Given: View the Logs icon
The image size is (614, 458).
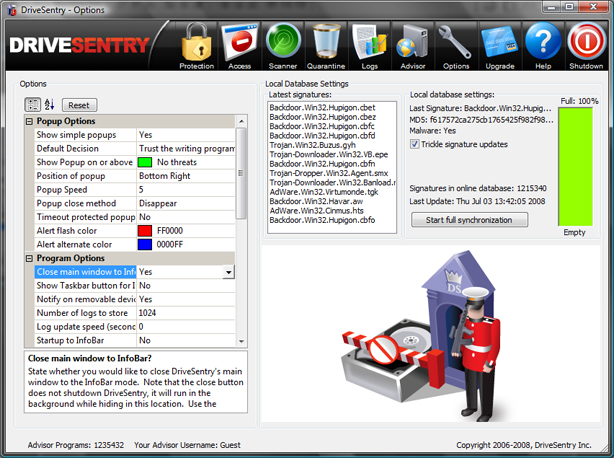Looking at the screenshot, I should pos(369,46).
